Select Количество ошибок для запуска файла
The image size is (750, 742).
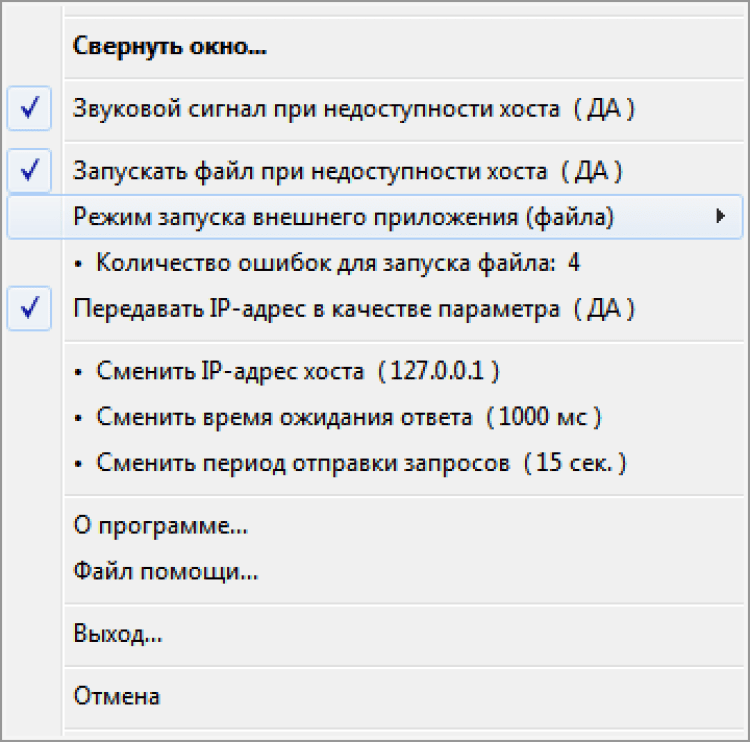pyautogui.click(x=338, y=264)
